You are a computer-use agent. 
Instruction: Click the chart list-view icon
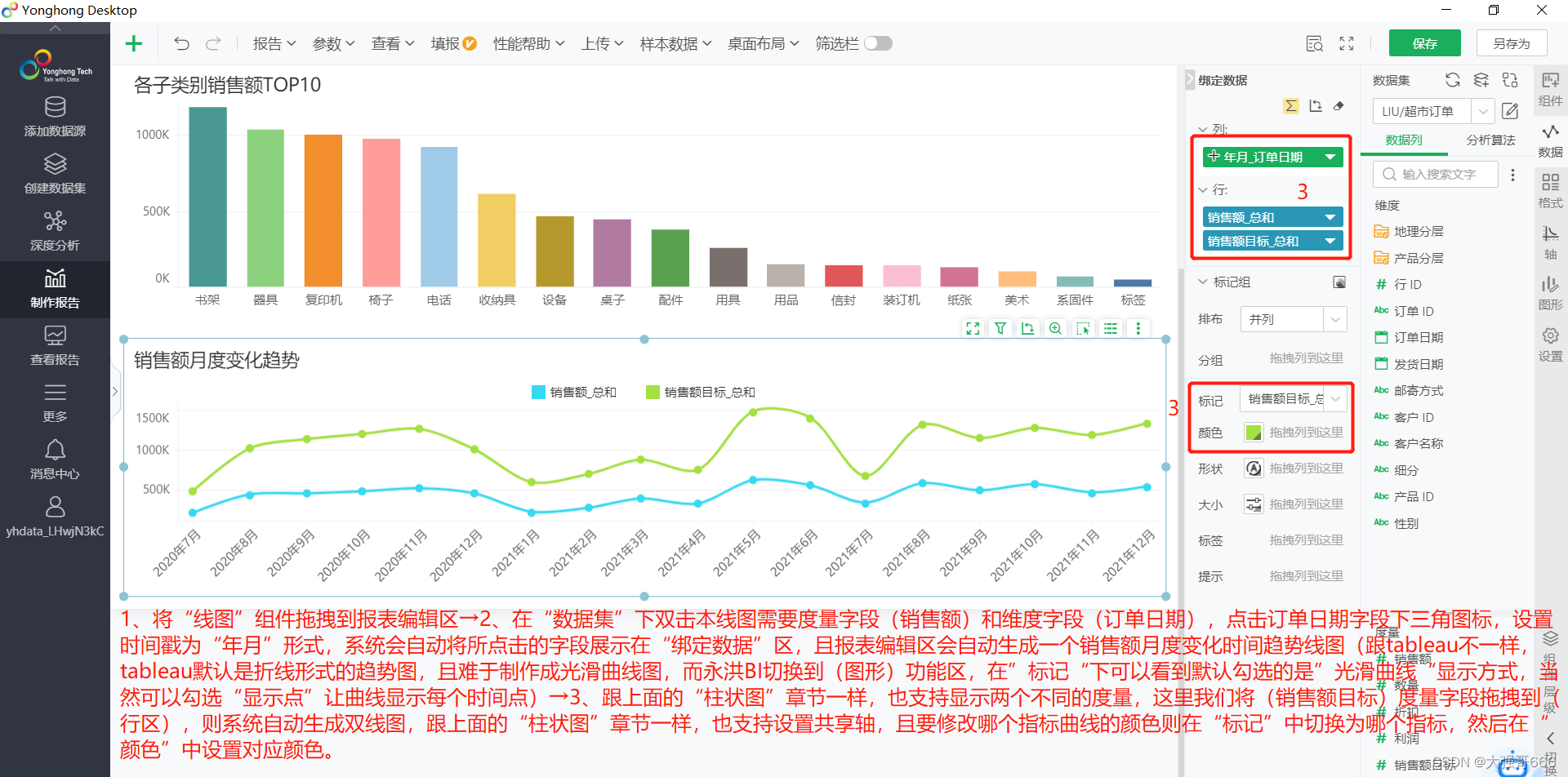[1111, 328]
